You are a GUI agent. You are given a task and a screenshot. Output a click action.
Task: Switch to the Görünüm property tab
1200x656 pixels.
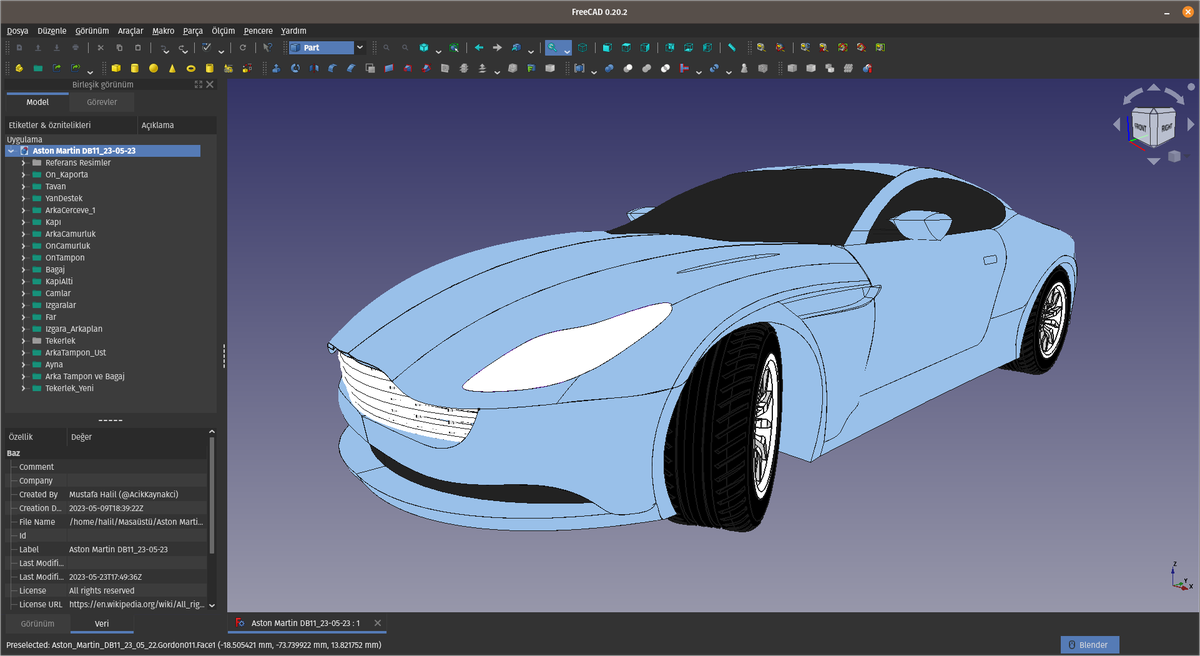(37, 624)
